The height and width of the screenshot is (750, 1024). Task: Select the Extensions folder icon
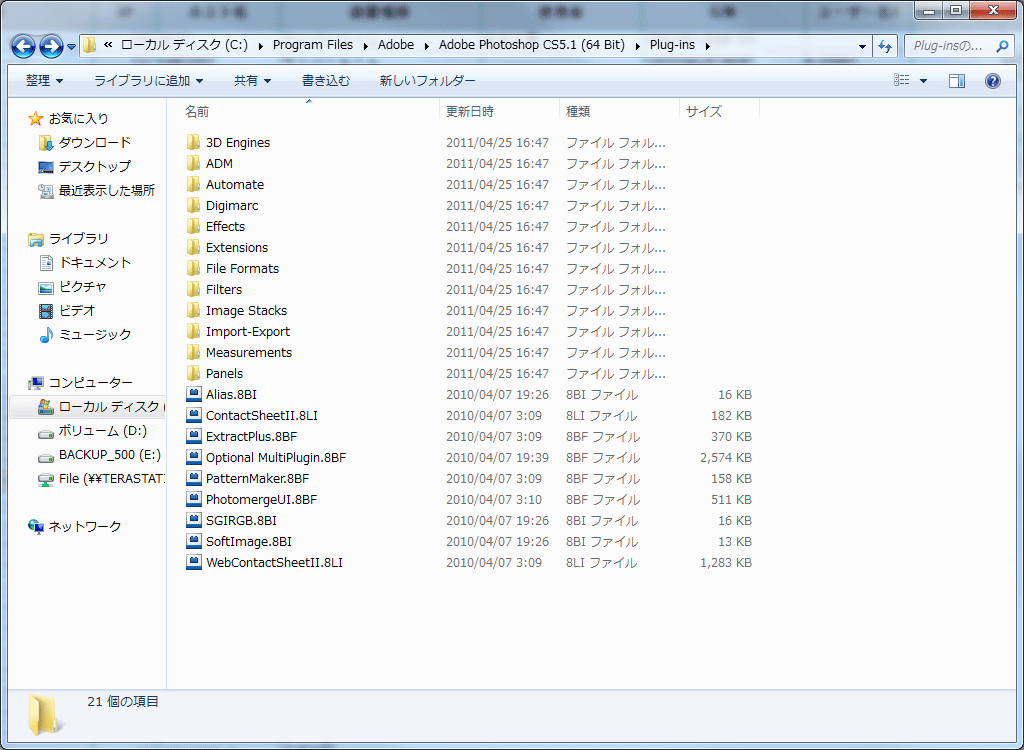coord(193,247)
